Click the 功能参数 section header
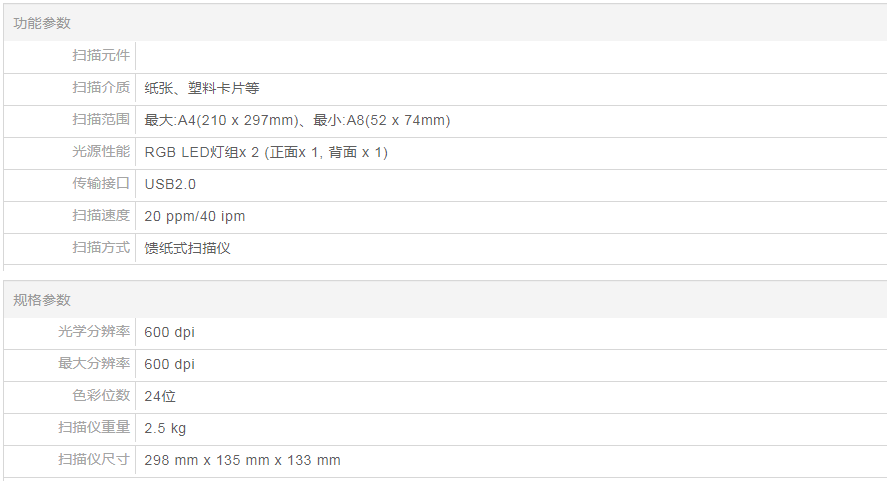The image size is (892, 481). point(42,23)
